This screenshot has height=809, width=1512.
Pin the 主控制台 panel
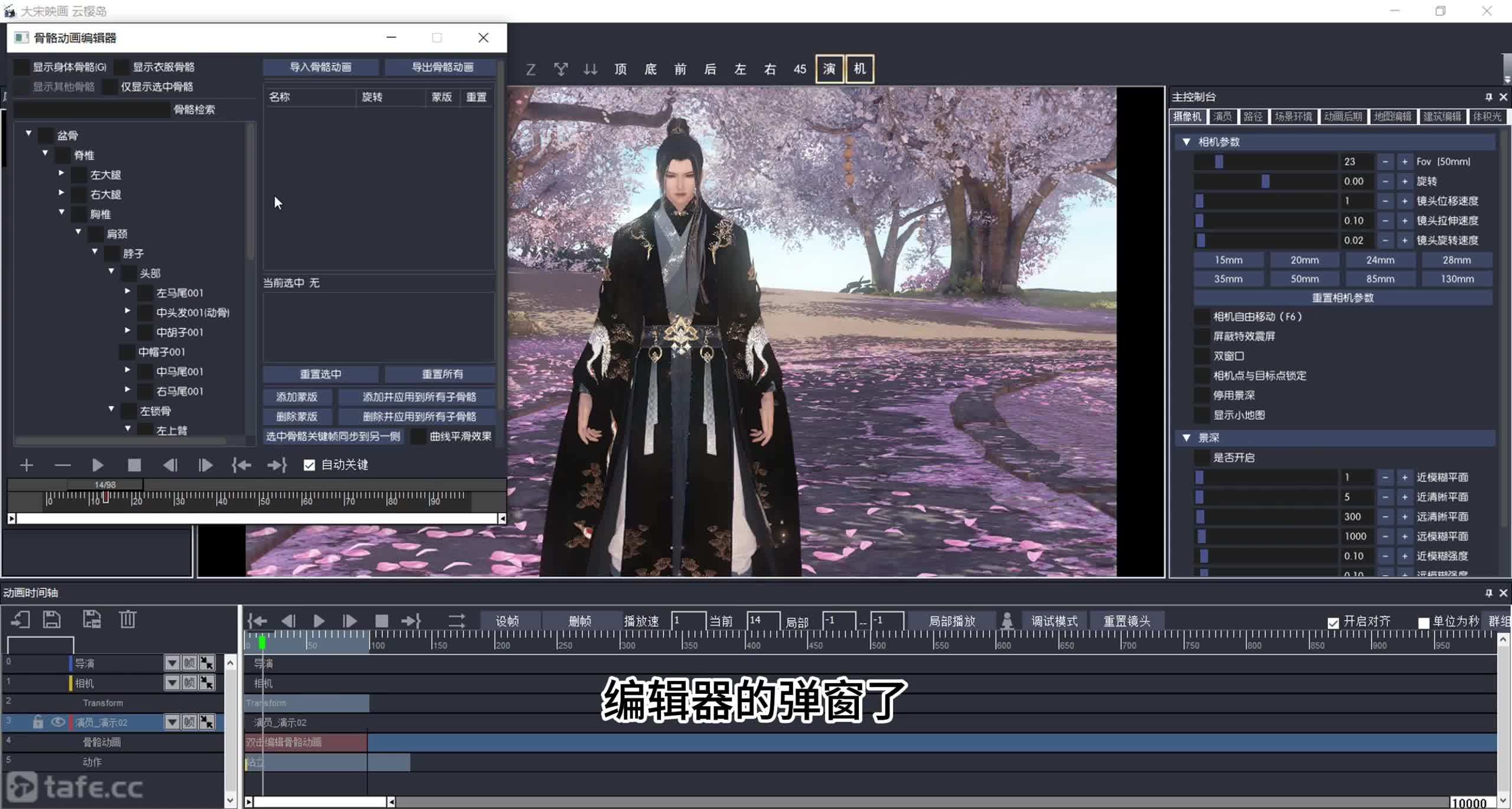pos(1488,97)
